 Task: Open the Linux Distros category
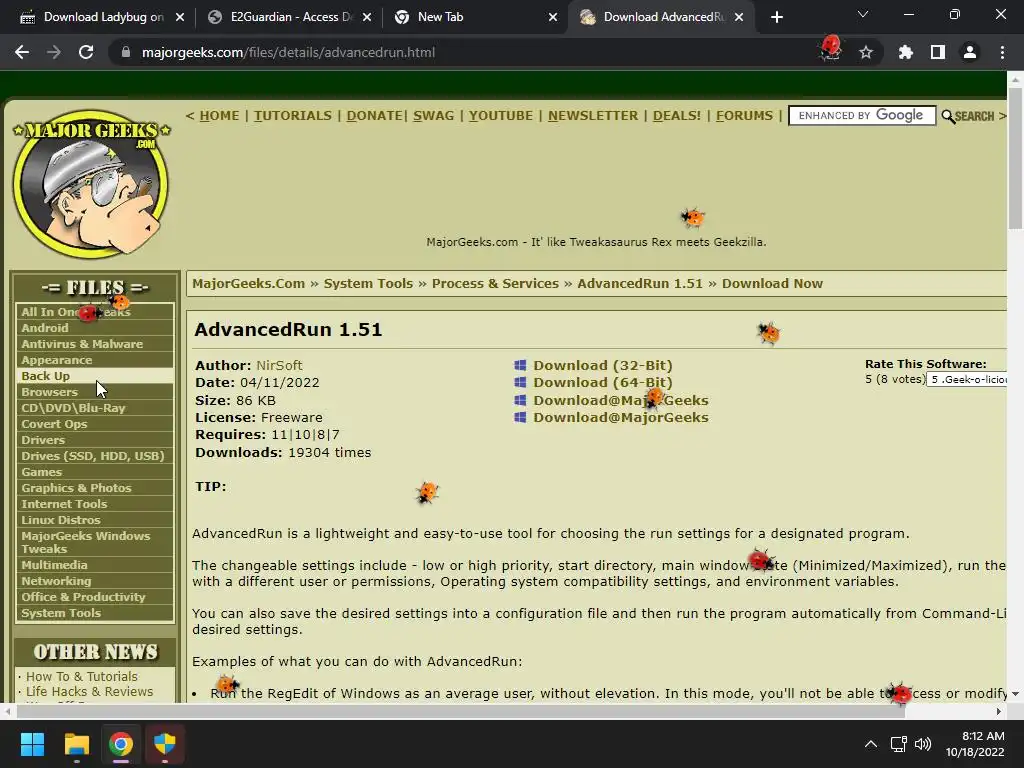(x=95, y=520)
